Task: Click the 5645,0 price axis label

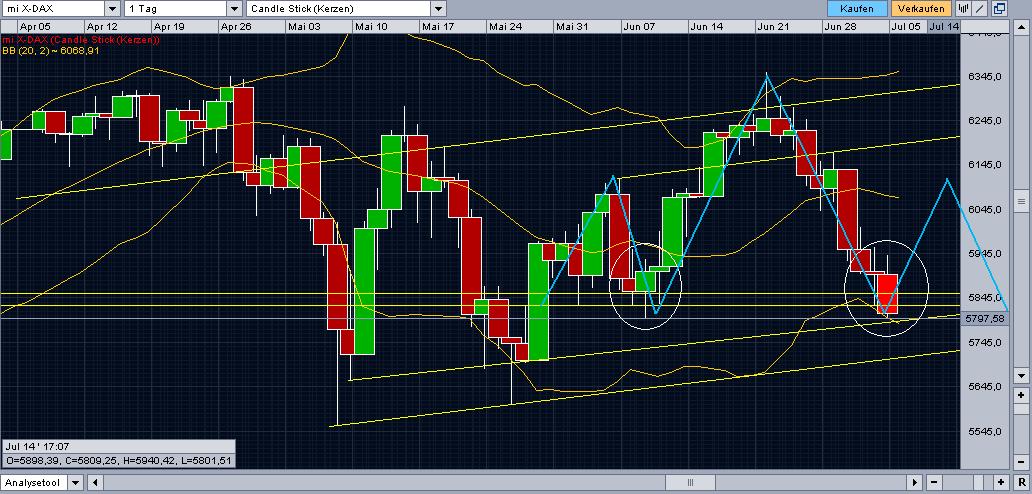Action: click(x=985, y=386)
